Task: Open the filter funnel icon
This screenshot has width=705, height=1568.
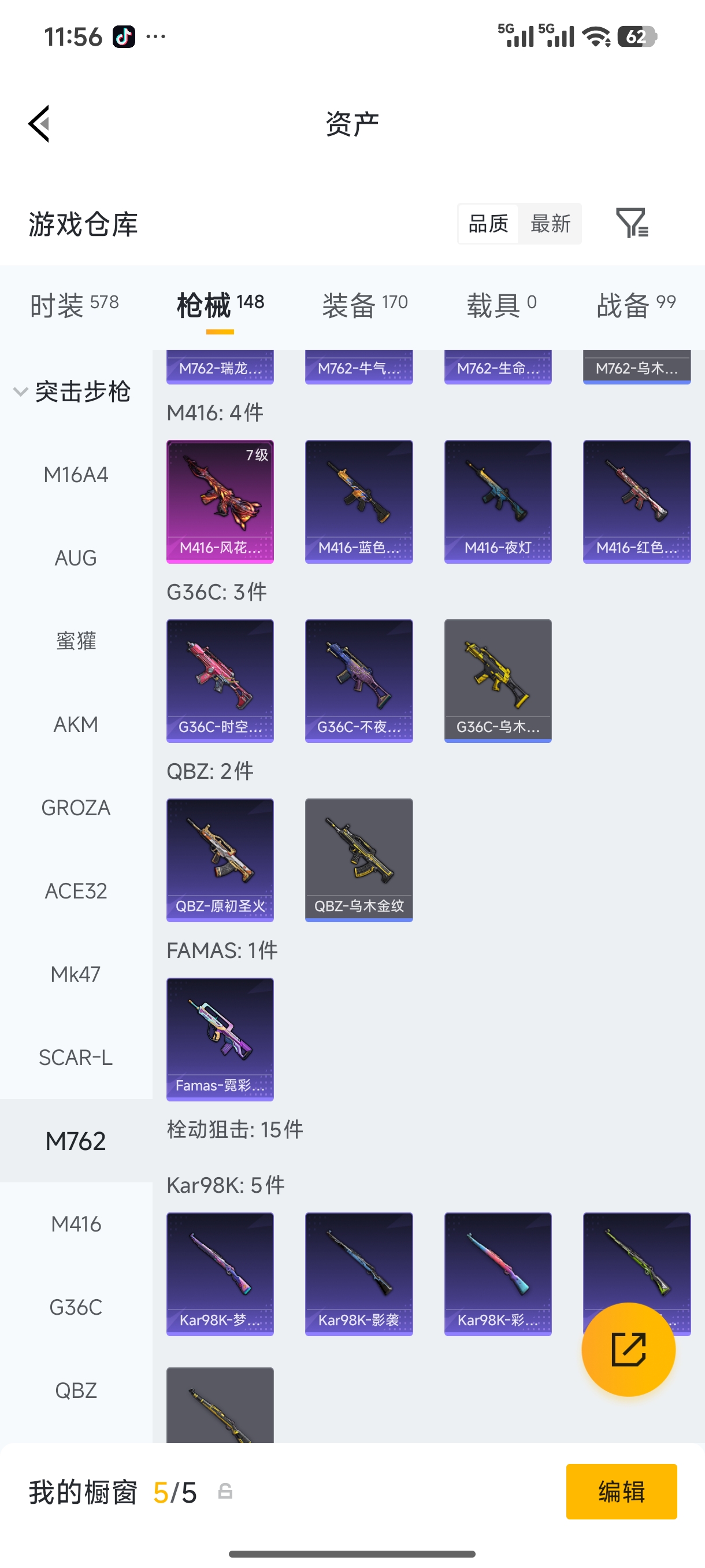Action: click(632, 223)
